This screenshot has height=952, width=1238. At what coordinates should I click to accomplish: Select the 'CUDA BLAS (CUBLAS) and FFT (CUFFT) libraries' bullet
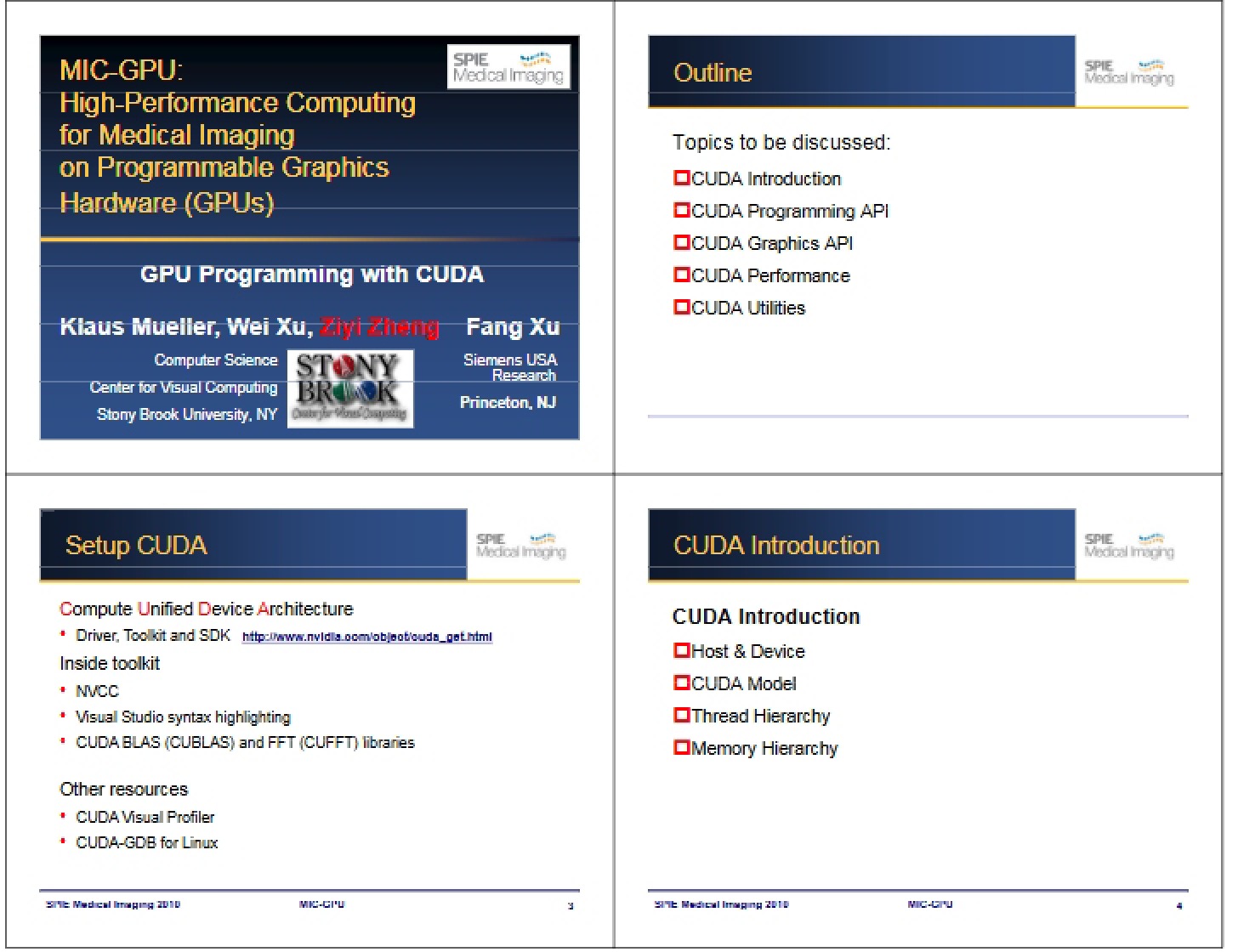point(245,742)
